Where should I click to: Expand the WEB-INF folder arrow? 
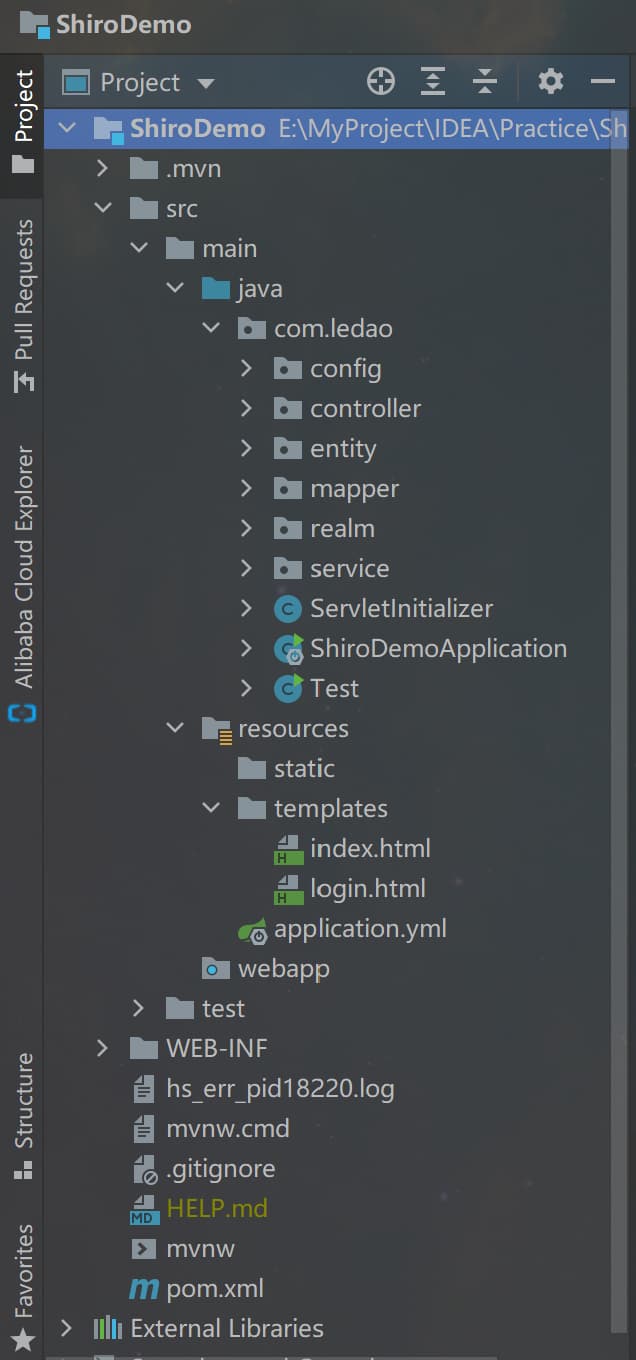click(x=102, y=1048)
